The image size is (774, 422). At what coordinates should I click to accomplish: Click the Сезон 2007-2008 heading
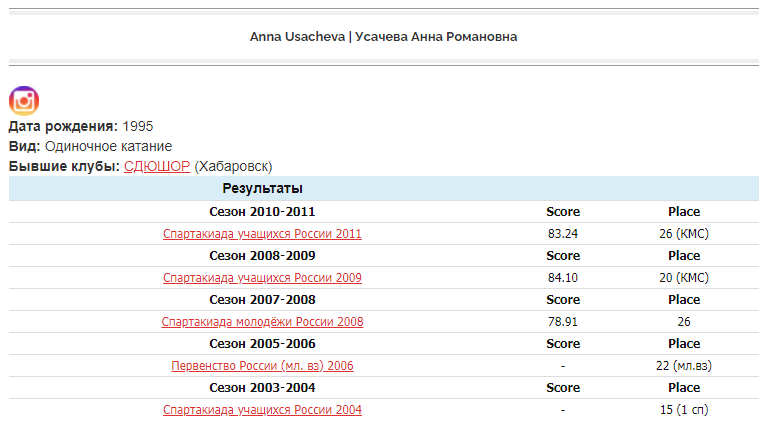tap(262, 300)
